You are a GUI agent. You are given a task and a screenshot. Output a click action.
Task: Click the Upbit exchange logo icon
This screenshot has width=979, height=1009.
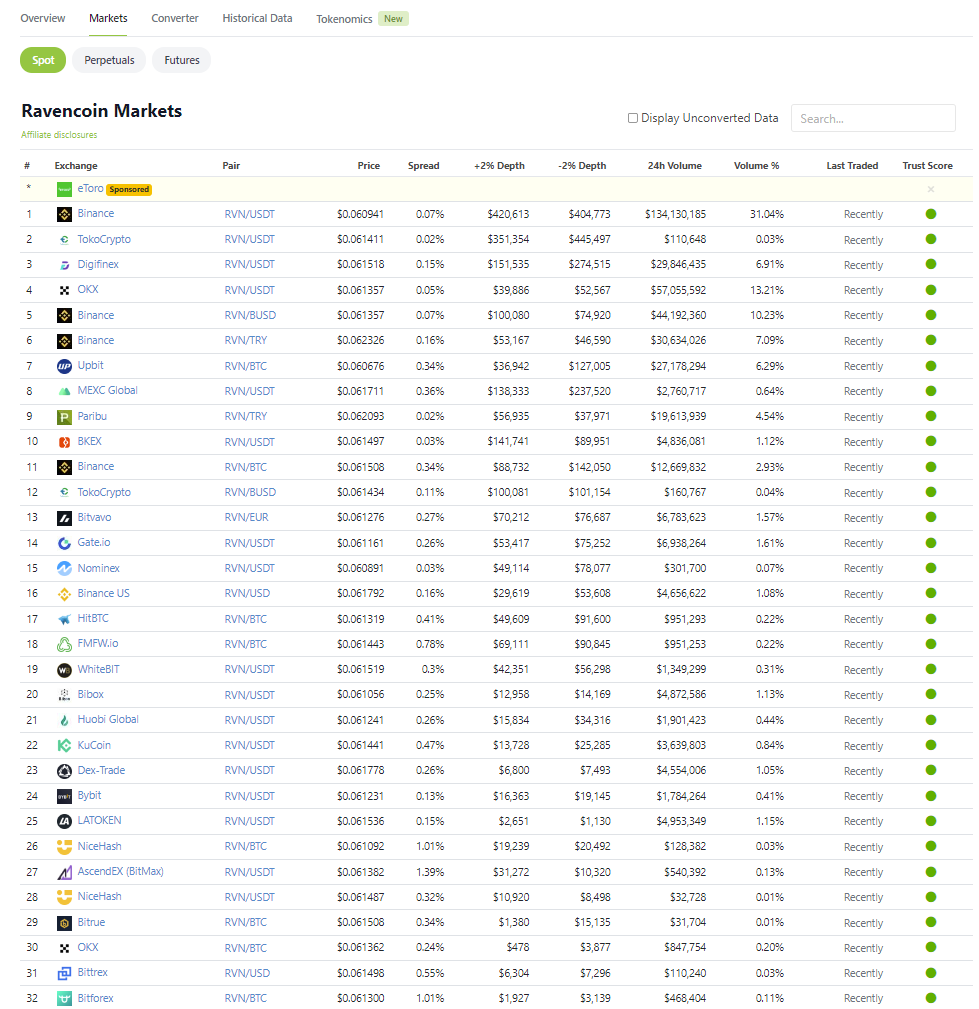pos(64,366)
